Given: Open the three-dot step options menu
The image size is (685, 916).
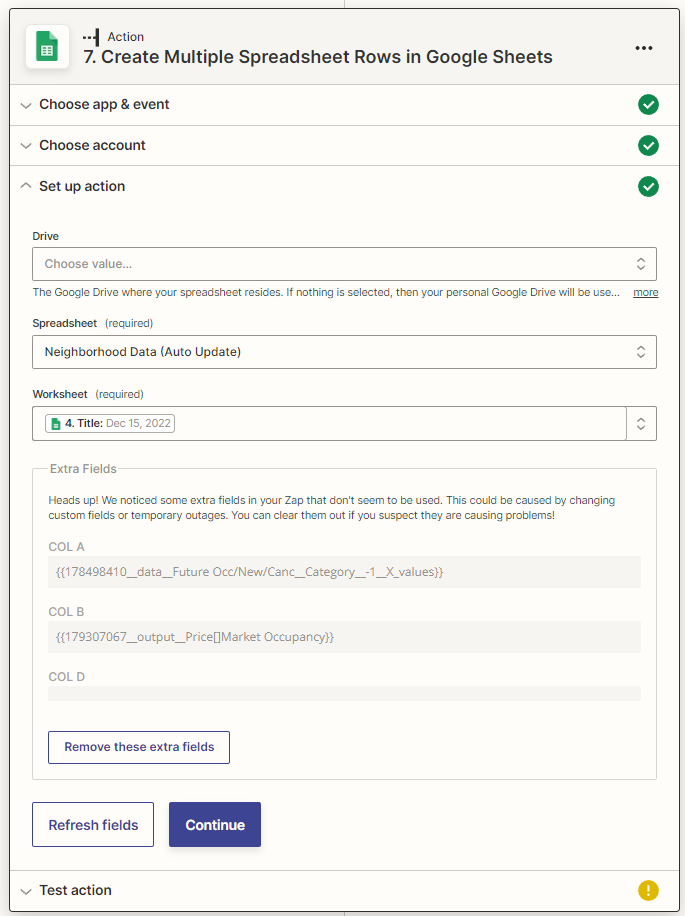Looking at the screenshot, I should [644, 48].
